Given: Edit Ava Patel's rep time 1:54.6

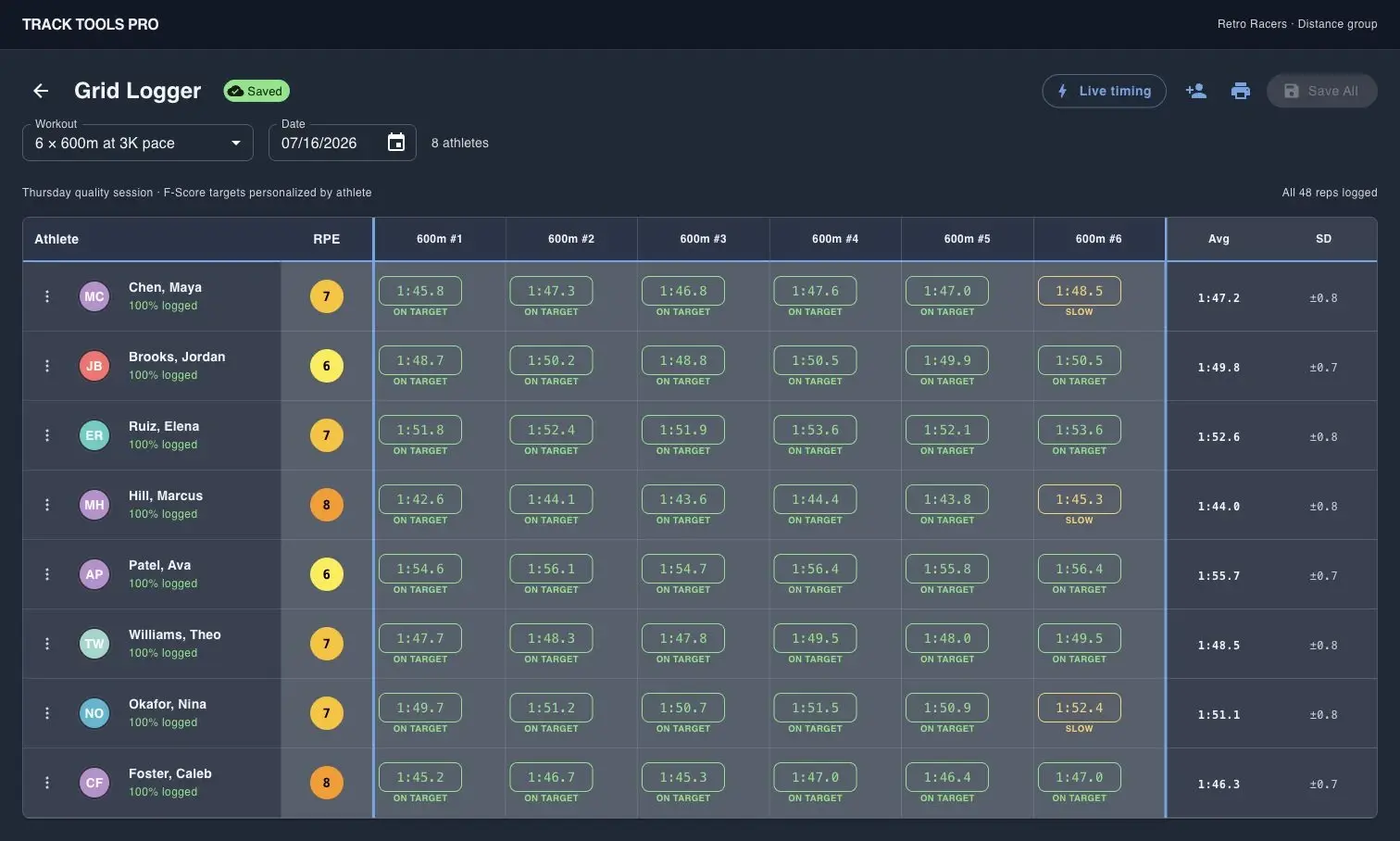Looking at the screenshot, I should (420, 569).
